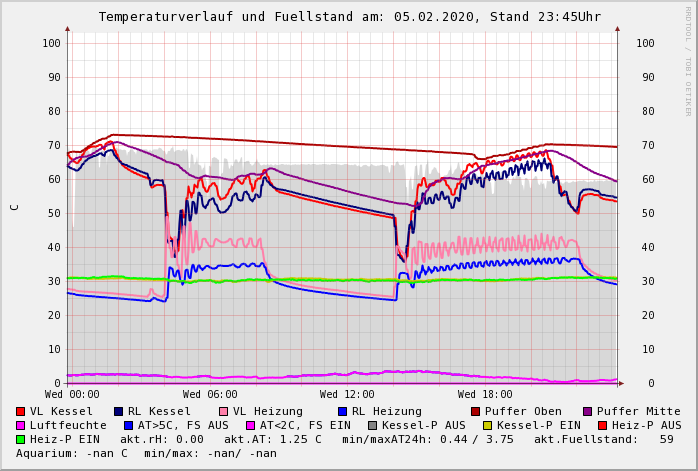Click the Aquarium min/max status line
The height and width of the screenshot is (471, 698).
(147, 453)
